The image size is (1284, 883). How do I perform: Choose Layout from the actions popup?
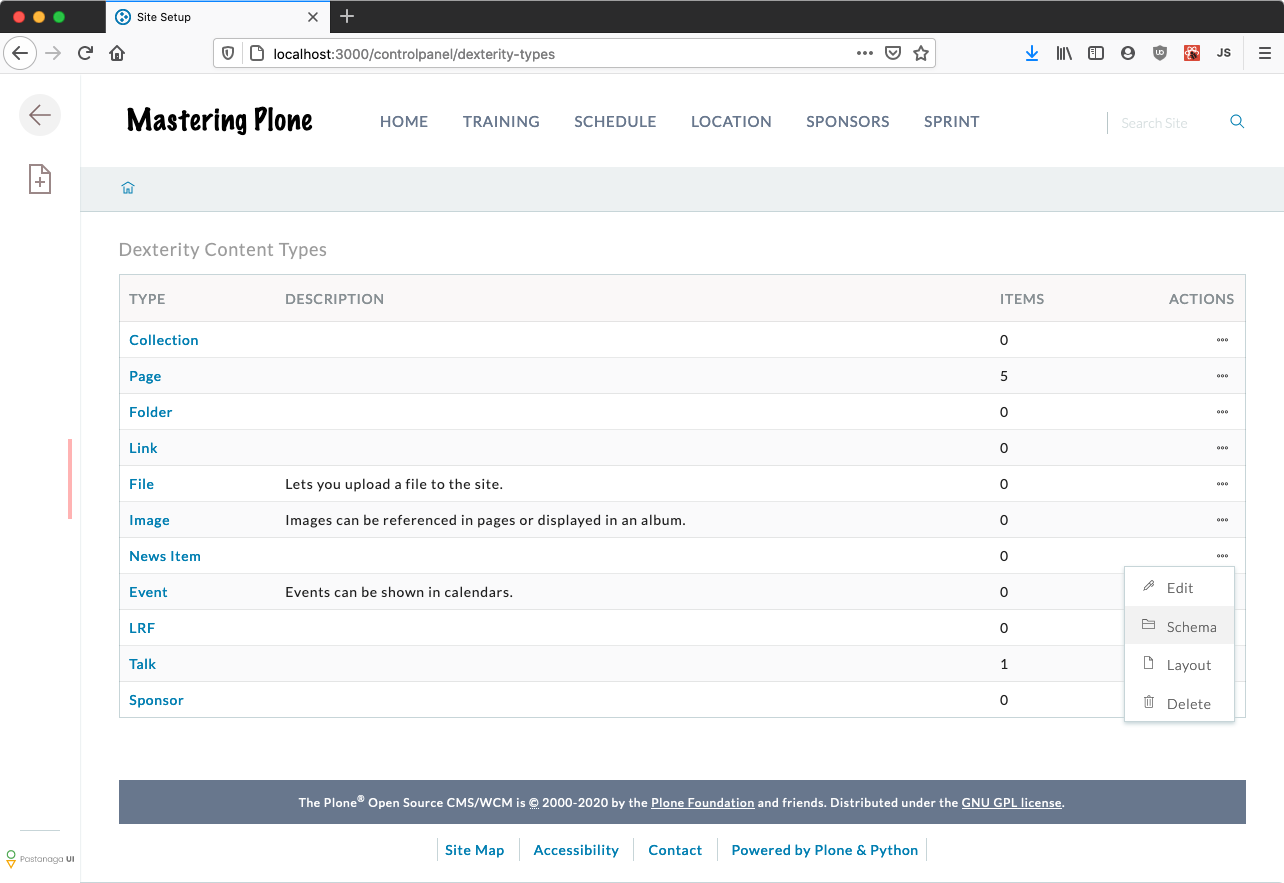click(x=1180, y=665)
